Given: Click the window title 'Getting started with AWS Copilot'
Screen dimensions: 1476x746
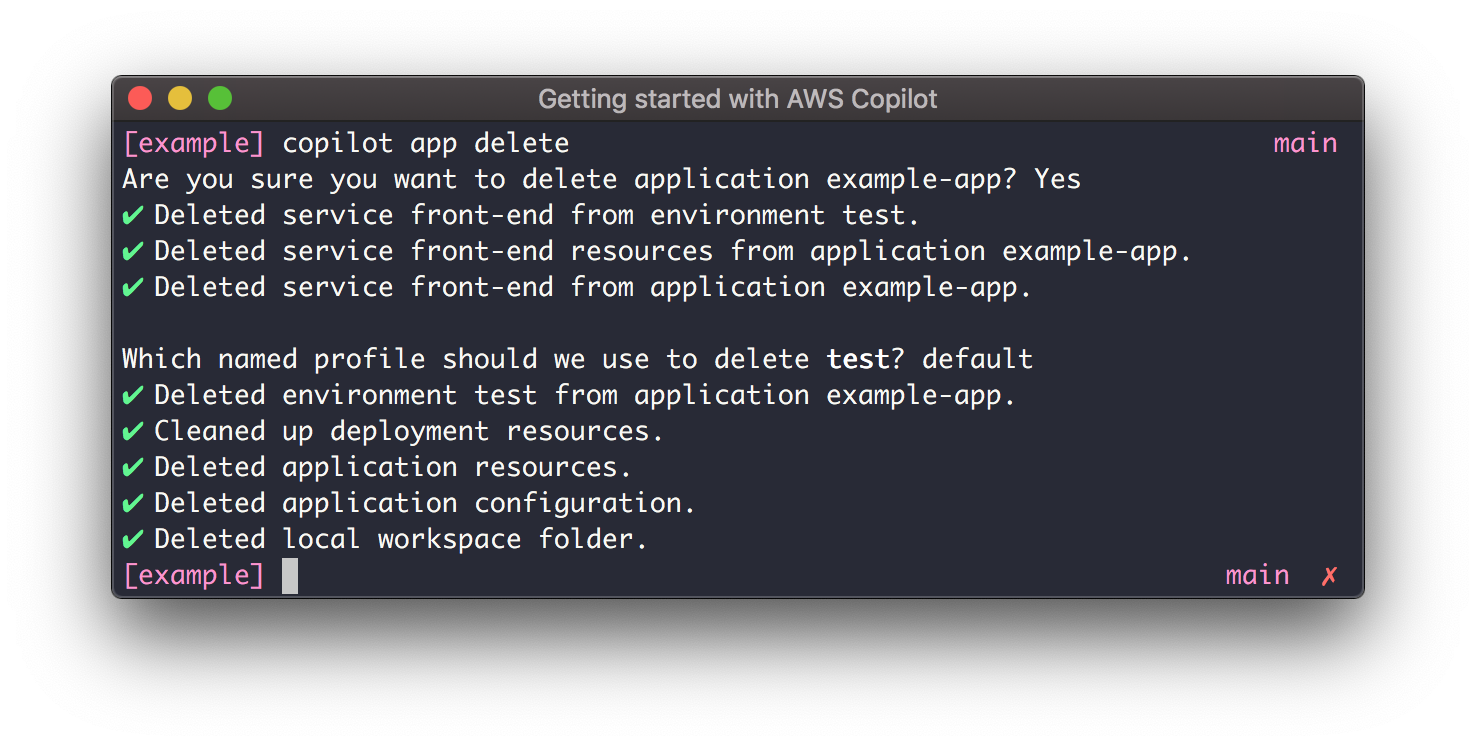Looking at the screenshot, I should pyautogui.click(x=738, y=99).
